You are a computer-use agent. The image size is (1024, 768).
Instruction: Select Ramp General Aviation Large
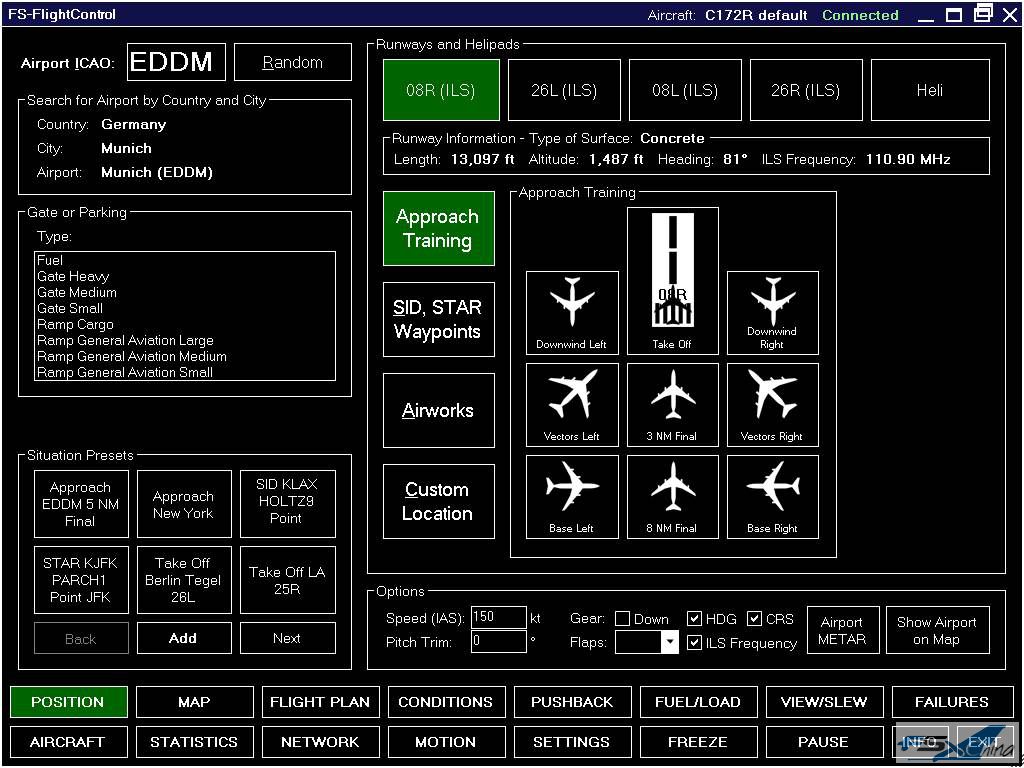[185, 340]
